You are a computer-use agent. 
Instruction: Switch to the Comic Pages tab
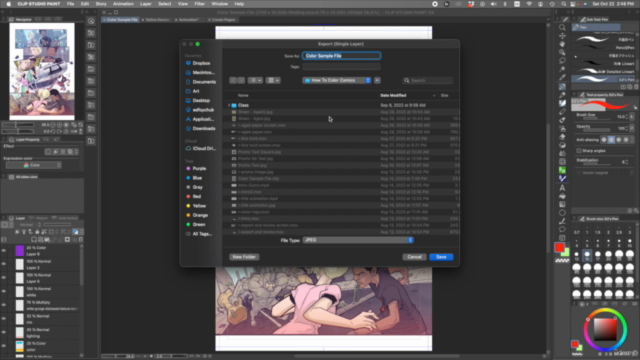[x=222, y=20]
